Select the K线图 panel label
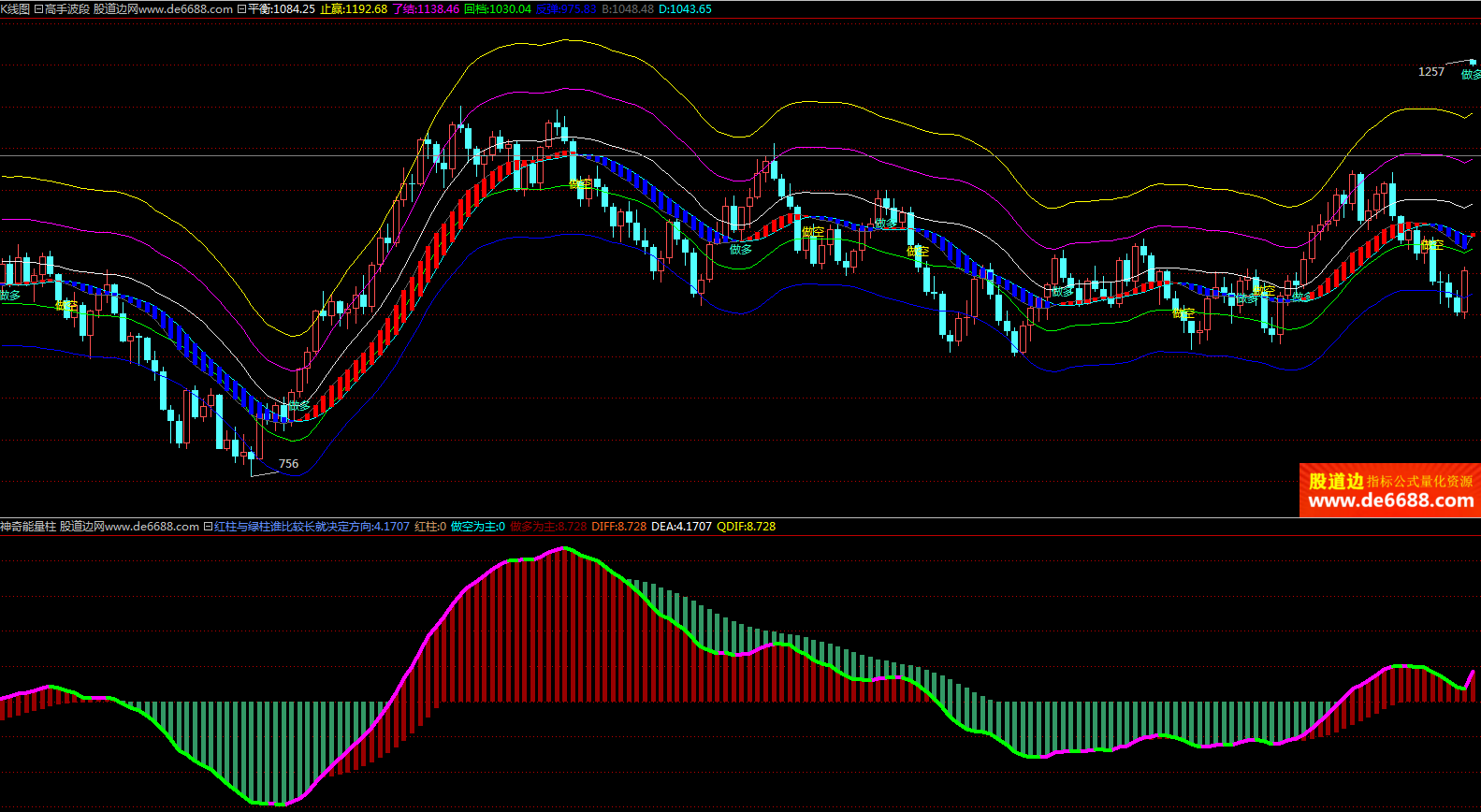The height and width of the screenshot is (812, 1481). pos(15,9)
